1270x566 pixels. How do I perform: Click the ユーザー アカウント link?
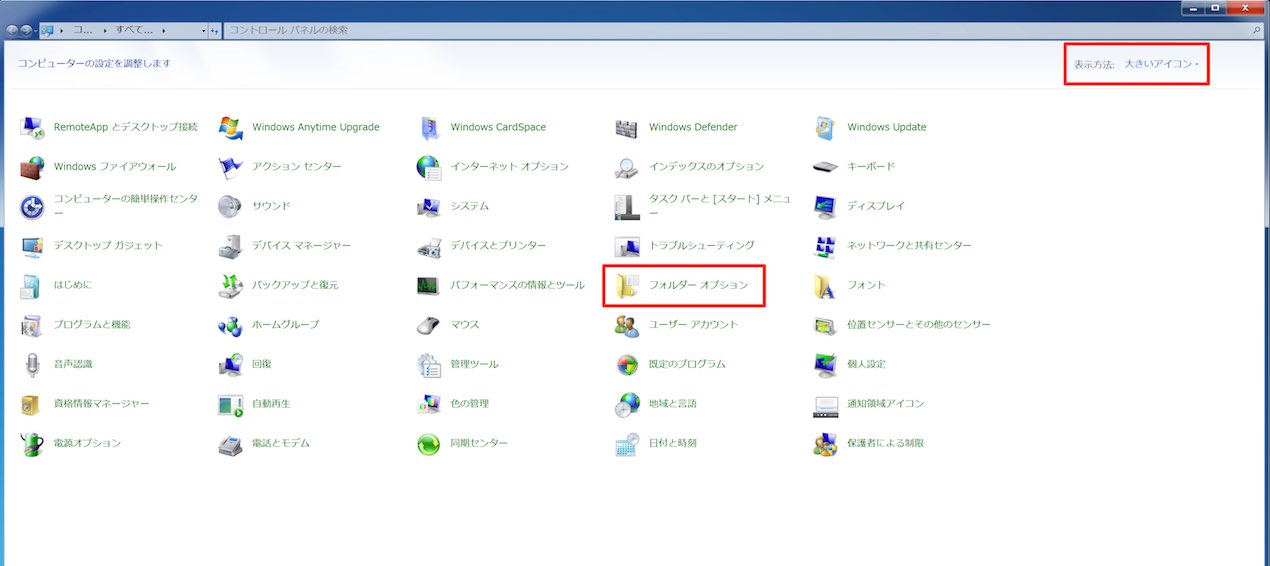pyautogui.click(x=693, y=325)
